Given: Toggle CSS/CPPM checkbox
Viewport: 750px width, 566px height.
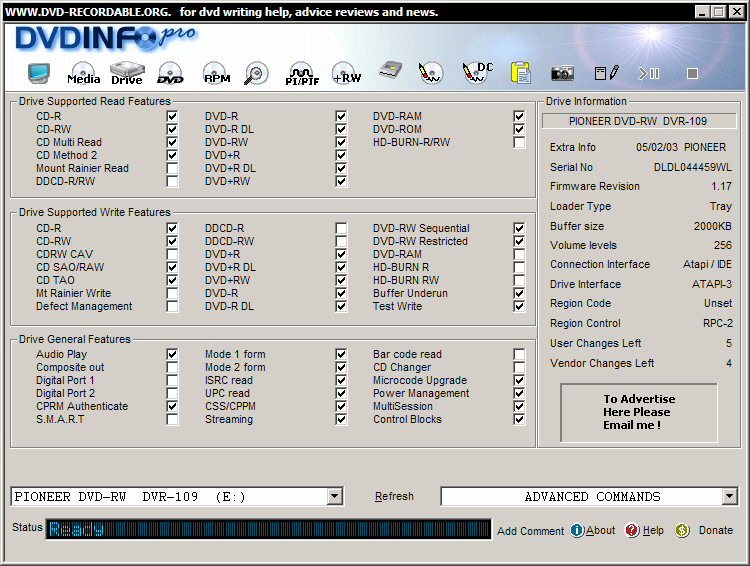Looking at the screenshot, I should (341, 407).
